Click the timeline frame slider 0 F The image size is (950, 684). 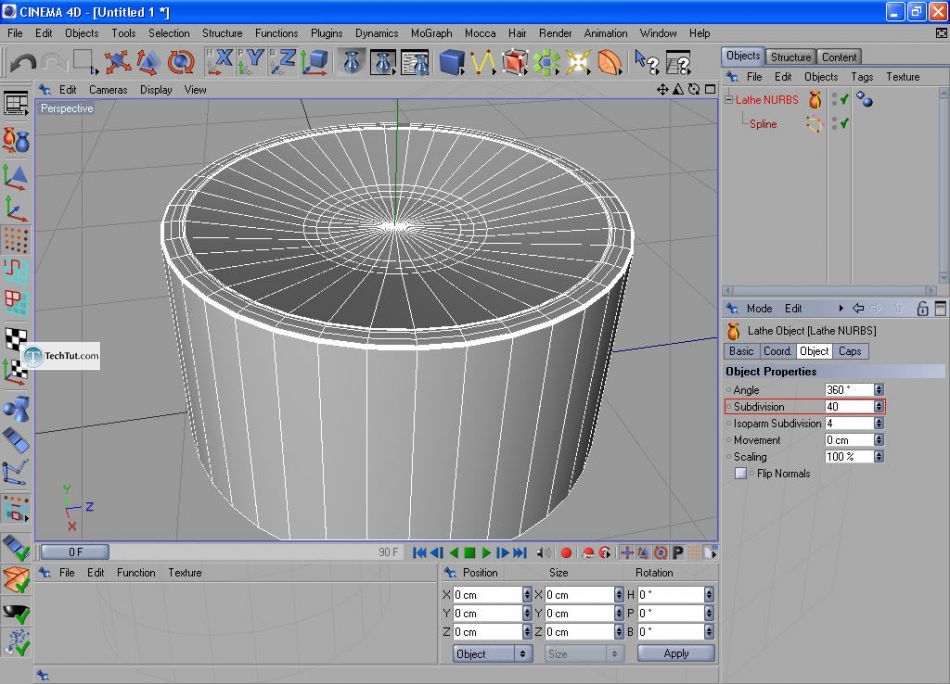tap(75, 552)
